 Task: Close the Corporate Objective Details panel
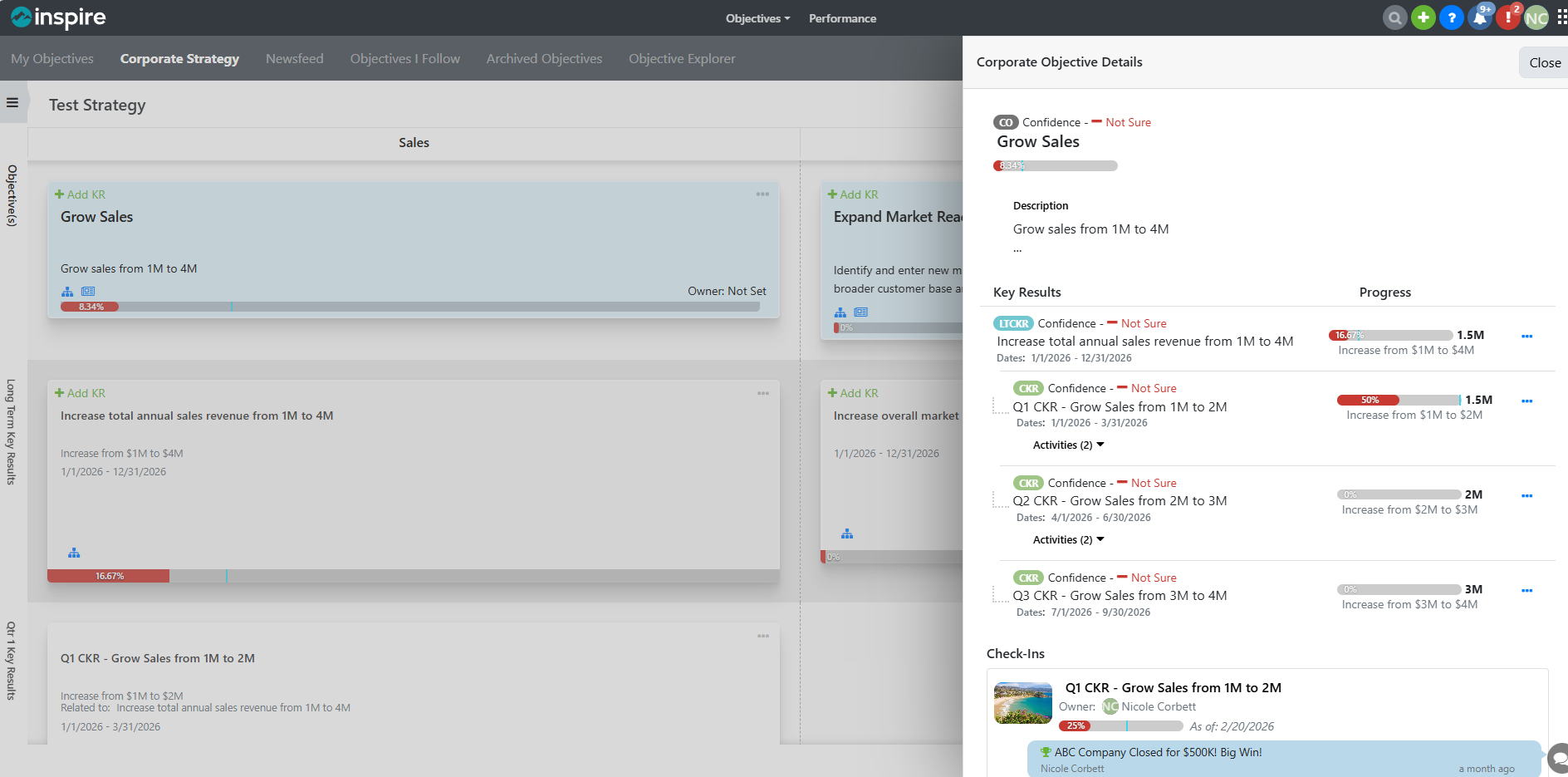(1544, 63)
